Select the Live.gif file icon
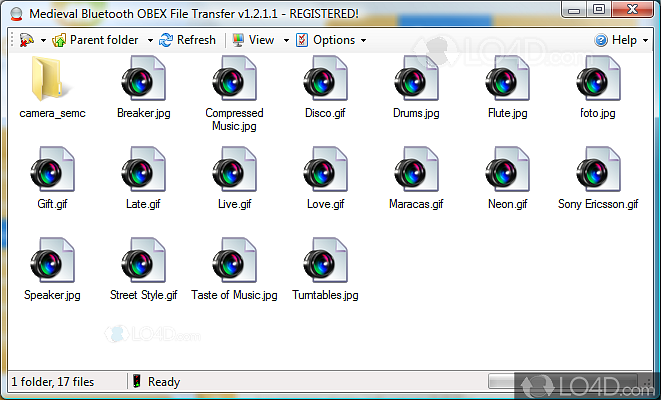 (235, 169)
